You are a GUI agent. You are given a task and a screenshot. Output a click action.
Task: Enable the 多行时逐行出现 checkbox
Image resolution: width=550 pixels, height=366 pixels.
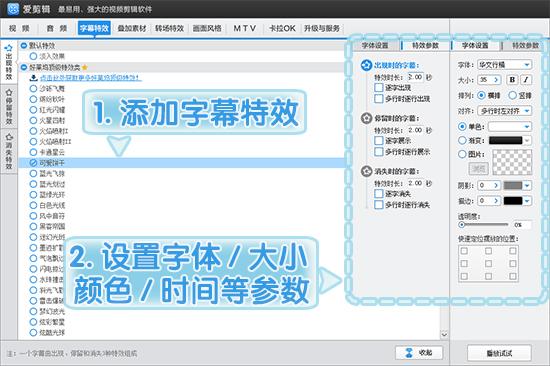coord(379,99)
